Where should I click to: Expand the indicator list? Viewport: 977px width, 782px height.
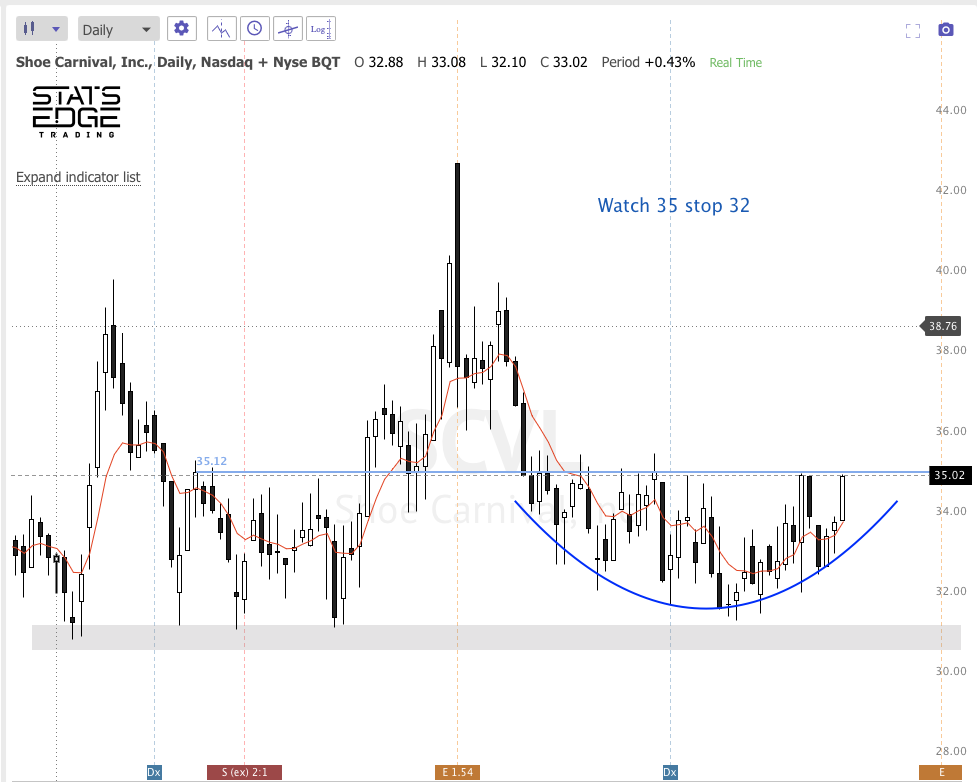[x=78, y=177]
